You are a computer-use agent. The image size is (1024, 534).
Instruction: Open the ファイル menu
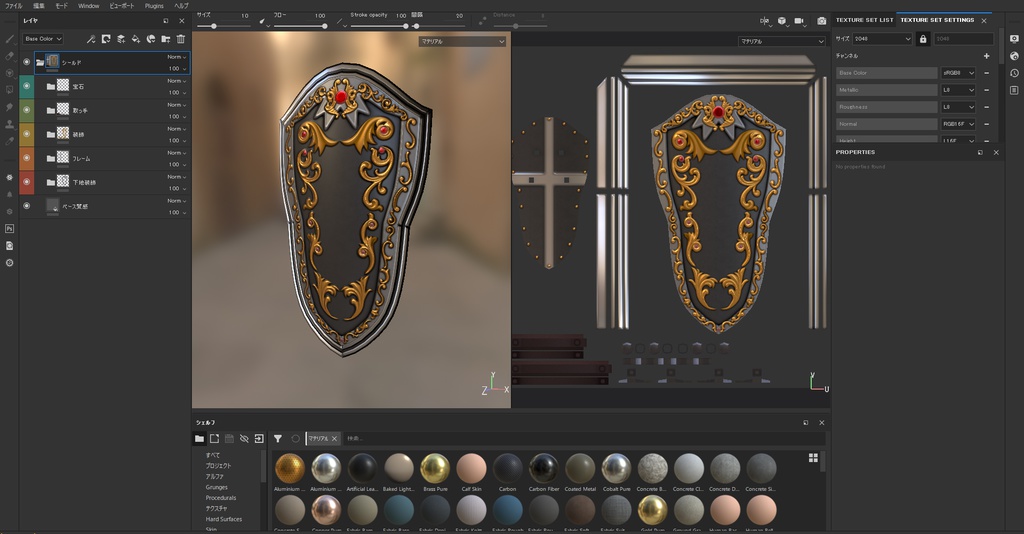coord(14,6)
